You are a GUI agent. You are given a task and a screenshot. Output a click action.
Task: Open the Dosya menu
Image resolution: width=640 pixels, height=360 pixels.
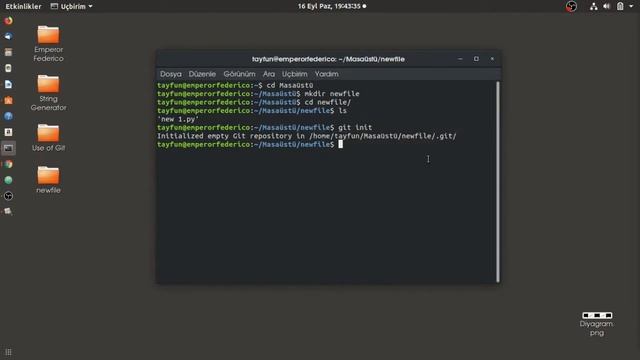(171, 74)
